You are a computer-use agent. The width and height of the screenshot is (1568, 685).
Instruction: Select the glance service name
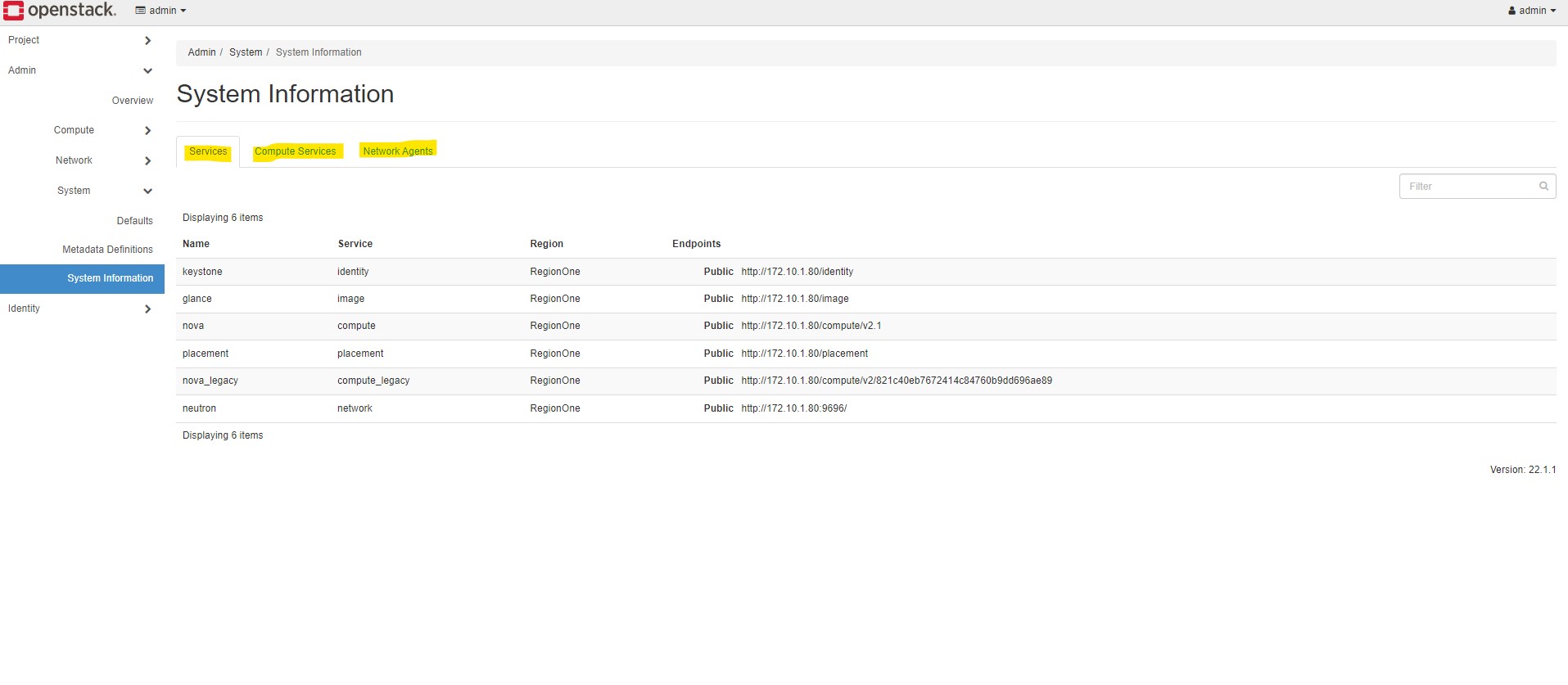[x=197, y=299]
